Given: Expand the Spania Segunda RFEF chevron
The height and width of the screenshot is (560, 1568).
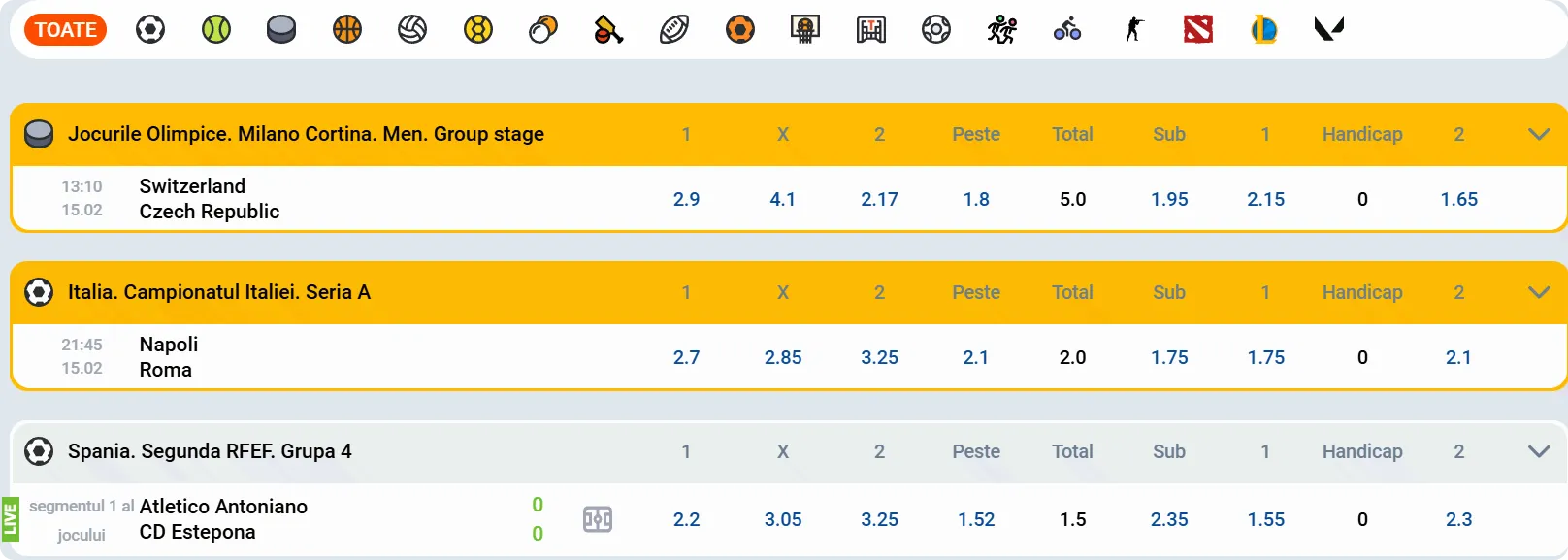Looking at the screenshot, I should coord(1539,451).
